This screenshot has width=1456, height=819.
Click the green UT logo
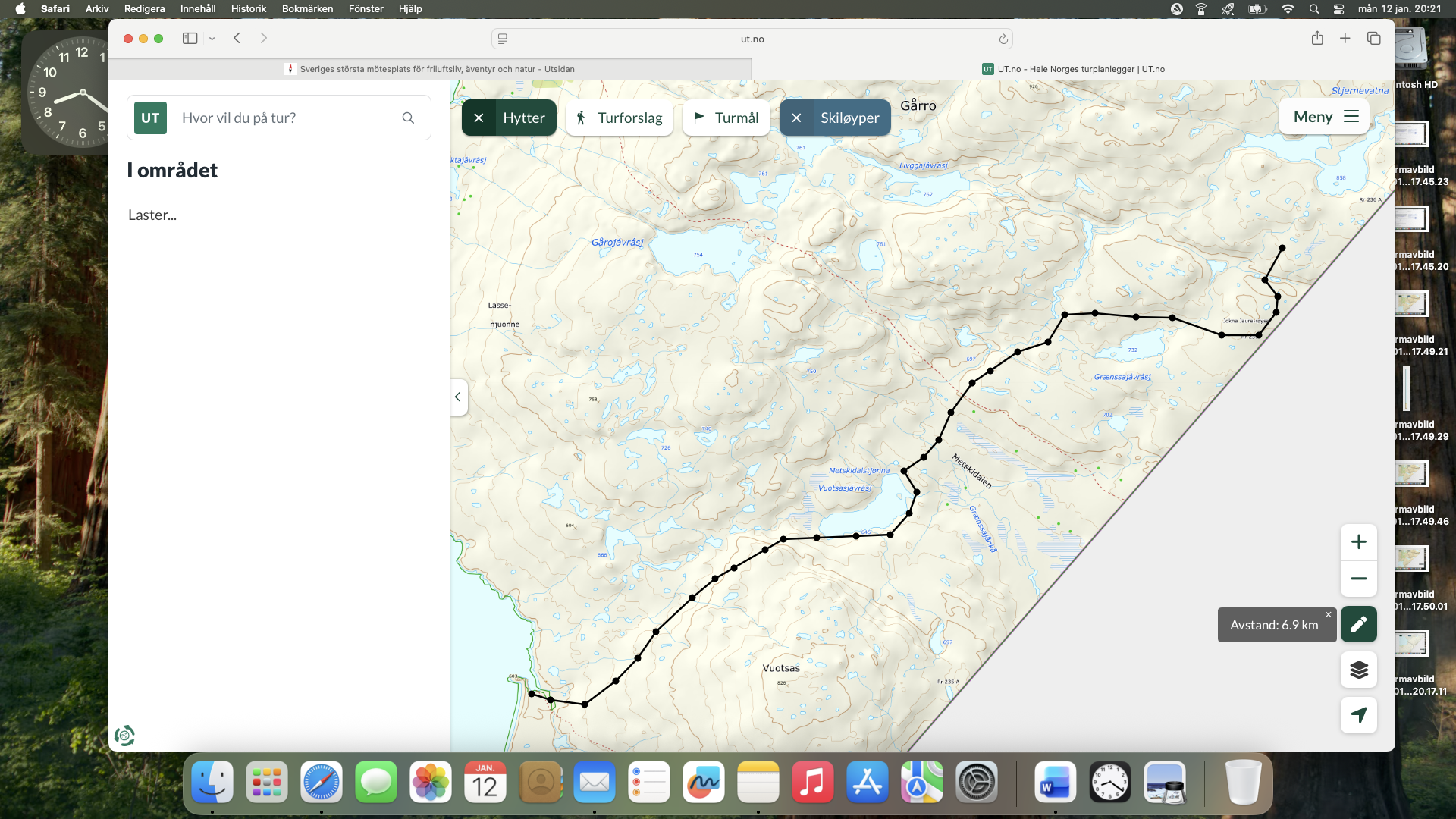coord(150,118)
